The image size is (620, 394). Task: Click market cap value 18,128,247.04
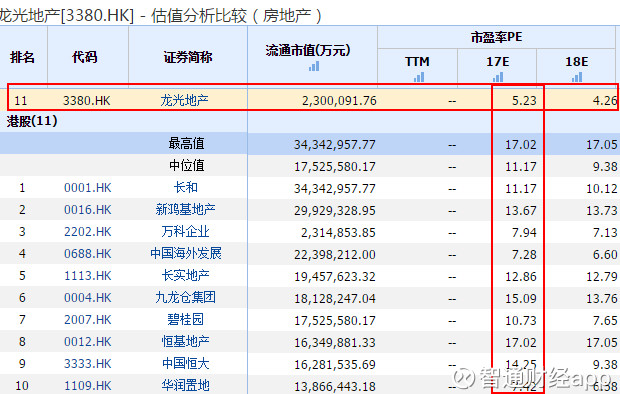pos(335,298)
